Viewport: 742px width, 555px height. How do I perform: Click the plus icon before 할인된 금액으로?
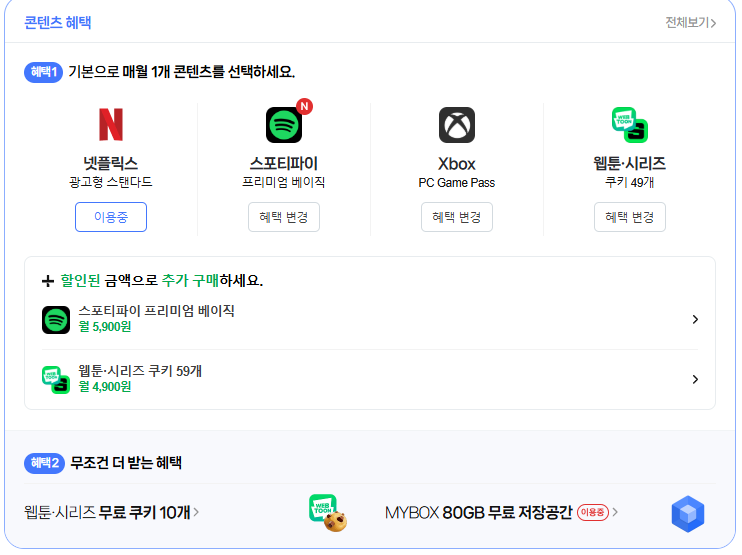(x=48, y=281)
